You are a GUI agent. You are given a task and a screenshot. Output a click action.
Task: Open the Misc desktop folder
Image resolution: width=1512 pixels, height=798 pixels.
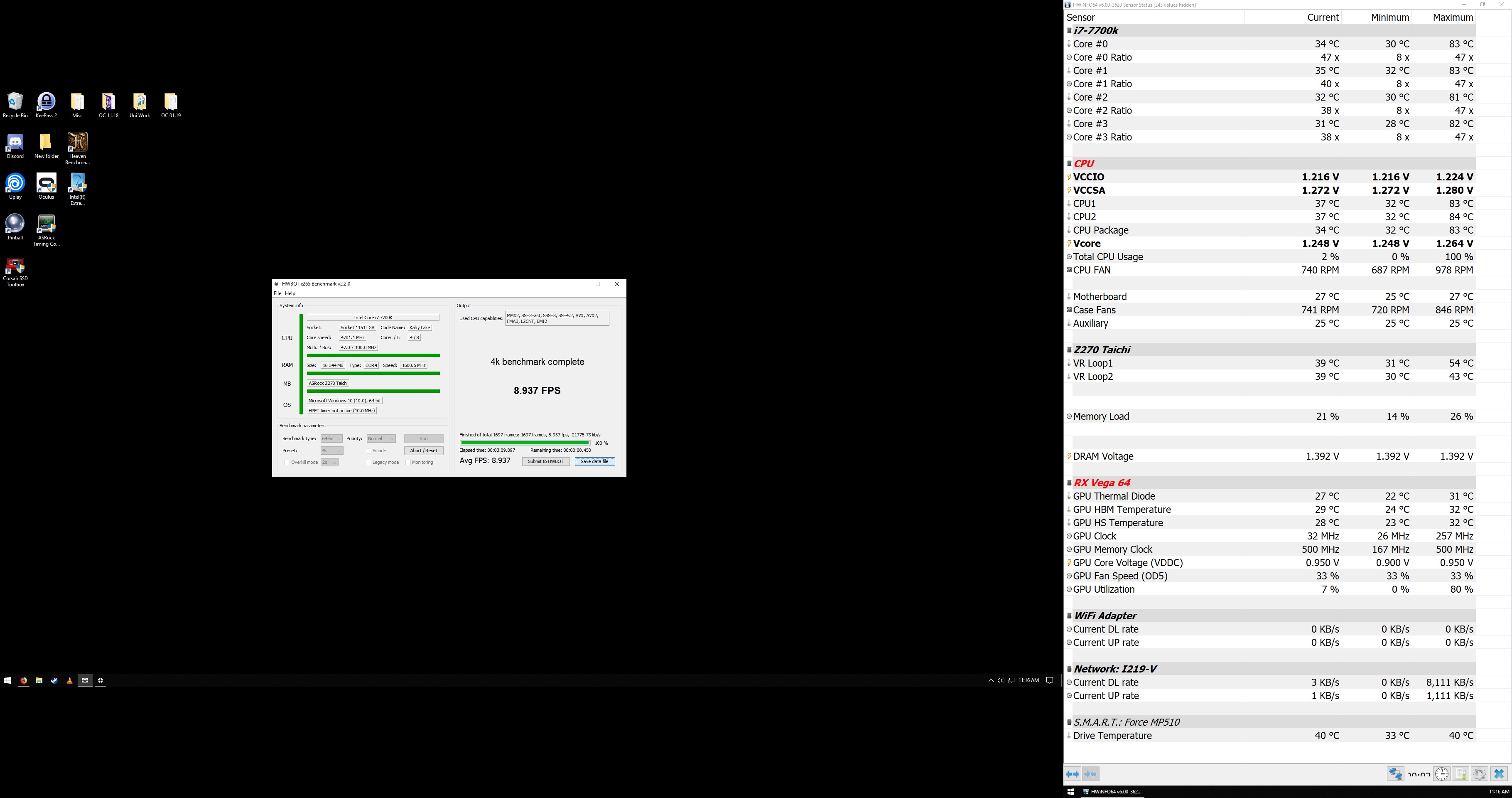pos(78,105)
